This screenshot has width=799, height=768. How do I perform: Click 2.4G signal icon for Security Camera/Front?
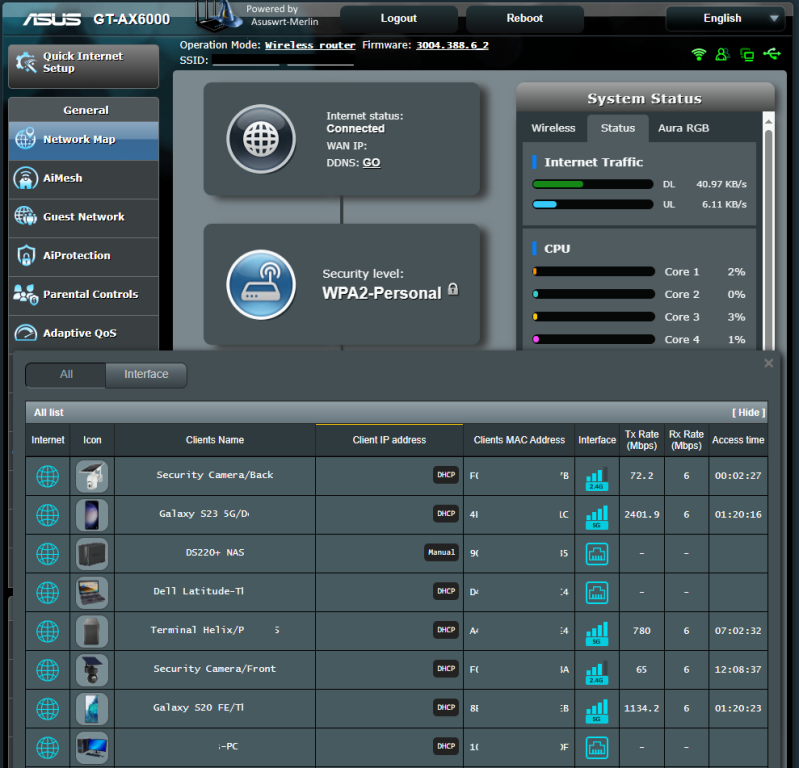[x=597, y=672]
